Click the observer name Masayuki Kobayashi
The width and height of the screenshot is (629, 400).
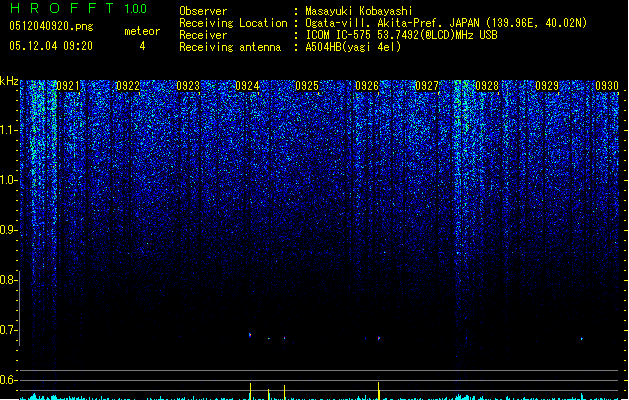point(359,11)
